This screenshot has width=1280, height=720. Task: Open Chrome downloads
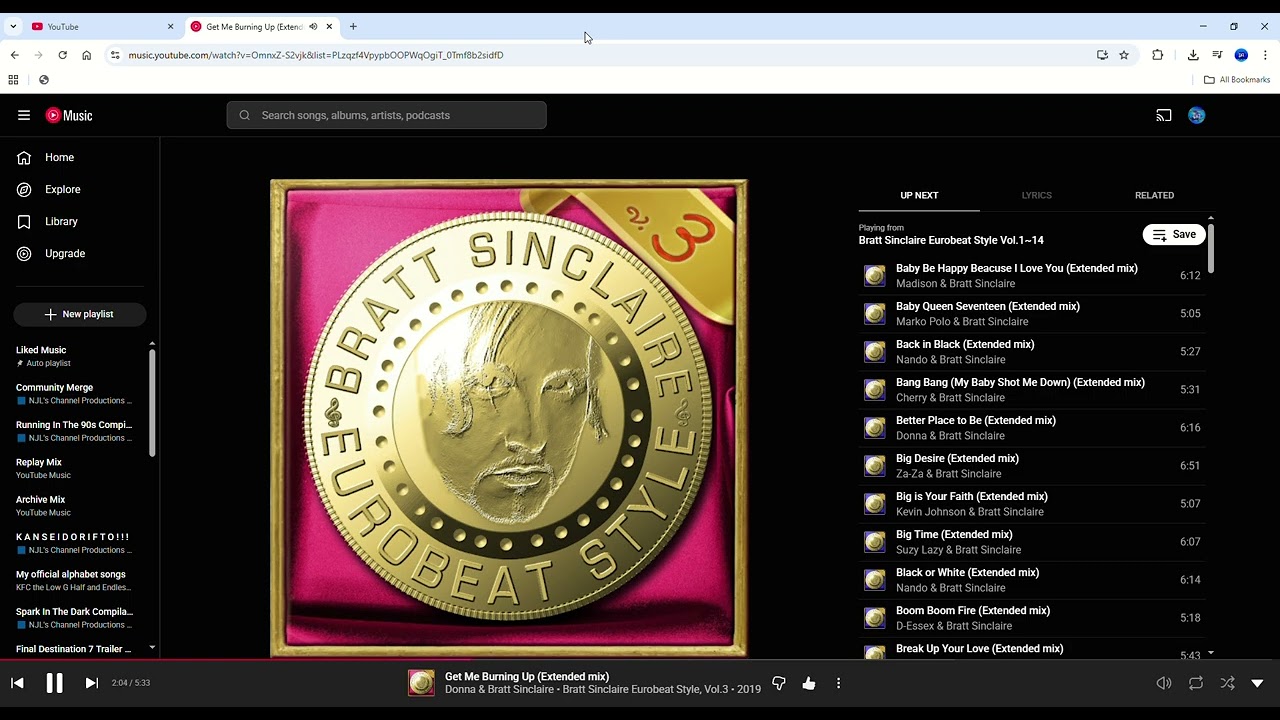point(1193,55)
